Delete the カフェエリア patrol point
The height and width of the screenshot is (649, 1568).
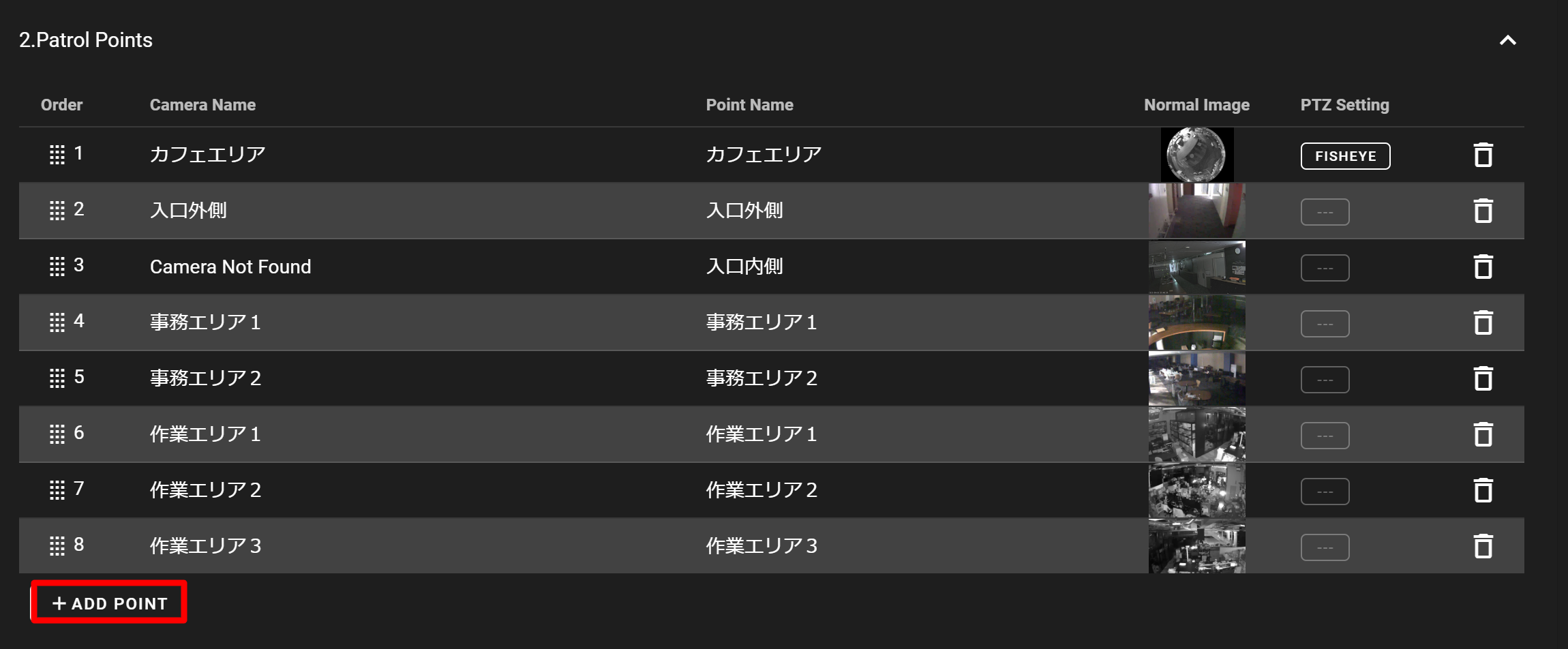(x=1483, y=155)
